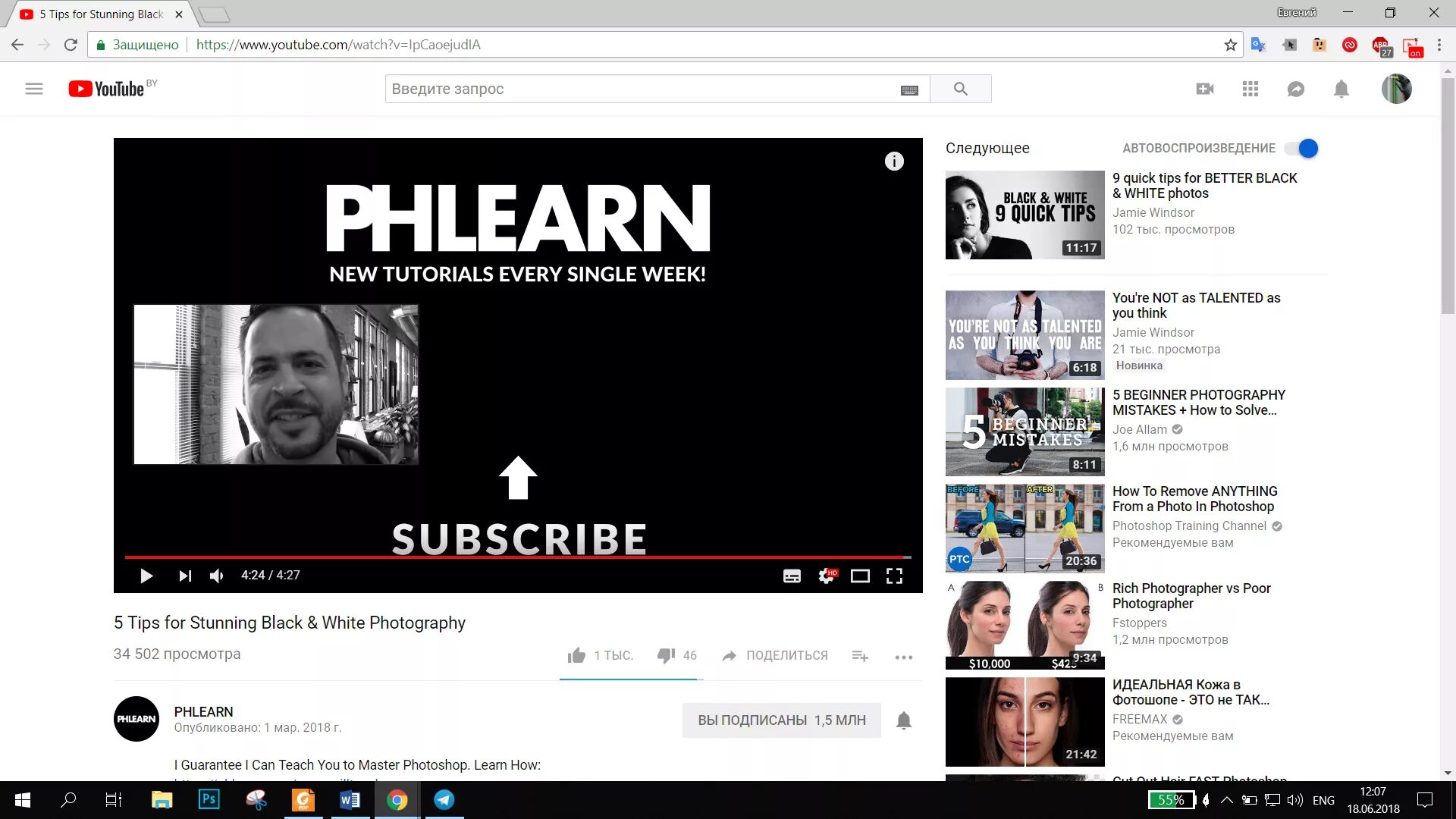Skip to the next video
1456x819 pixels.
pyautogui.click(x=185, y=576)
